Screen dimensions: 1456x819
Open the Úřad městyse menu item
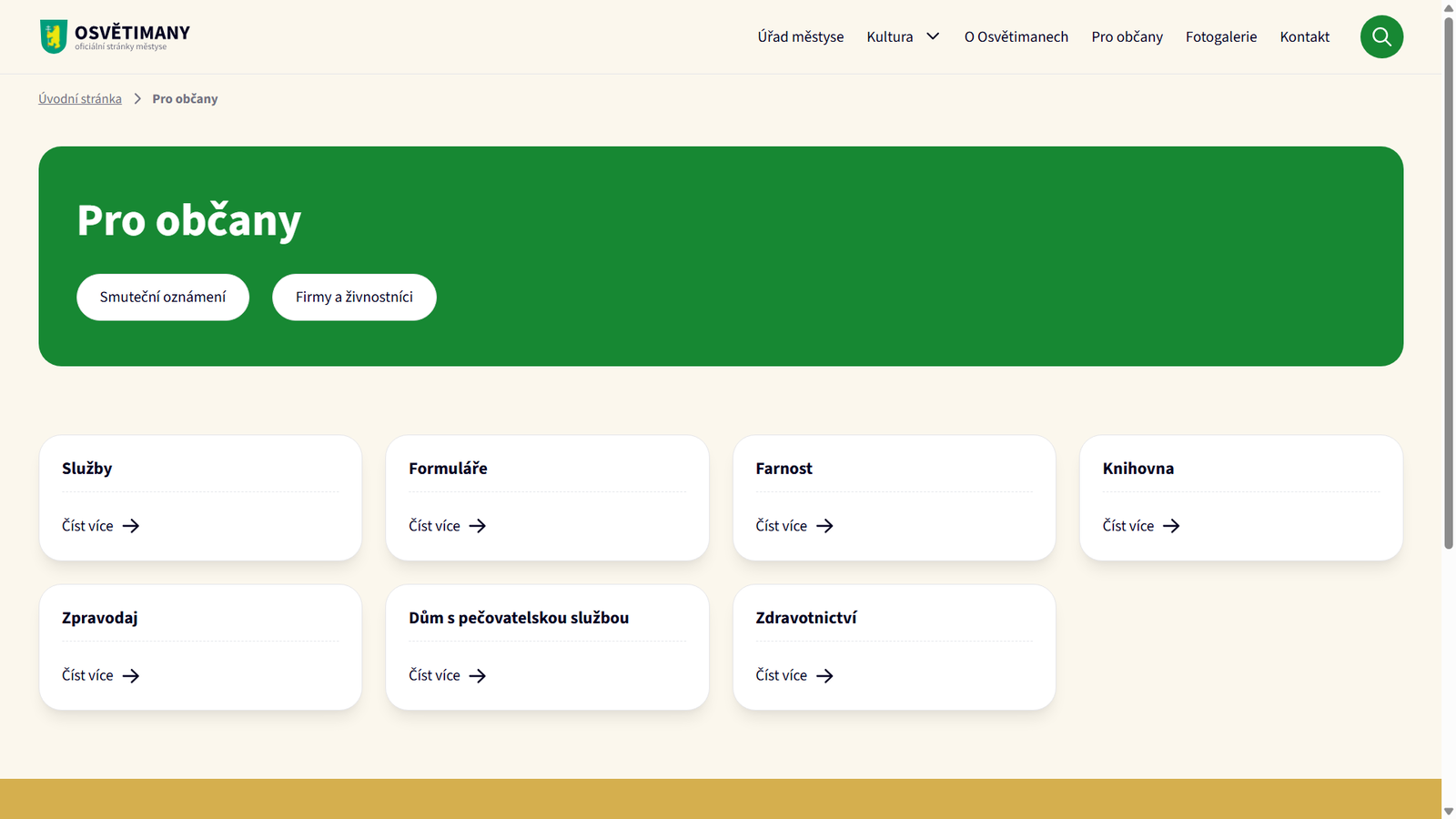pyautogui.click(x=799, y=36)
